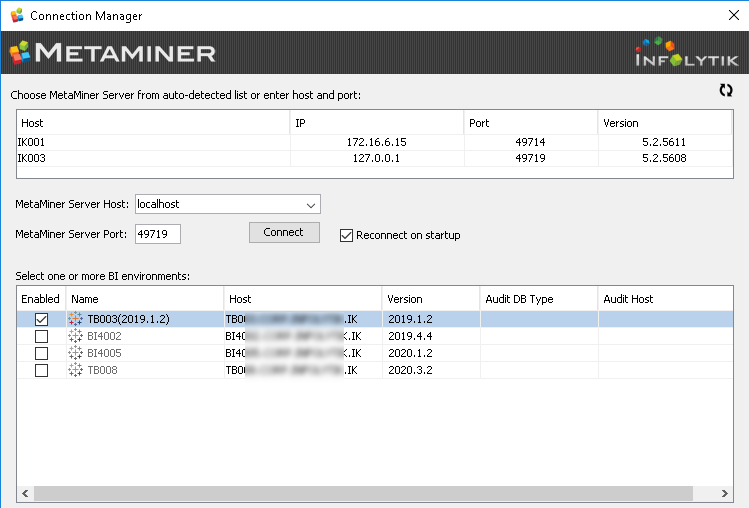Click the MetaMiner Server Port field
Screen dimensions: 749x508
click(x=158, y=234)
